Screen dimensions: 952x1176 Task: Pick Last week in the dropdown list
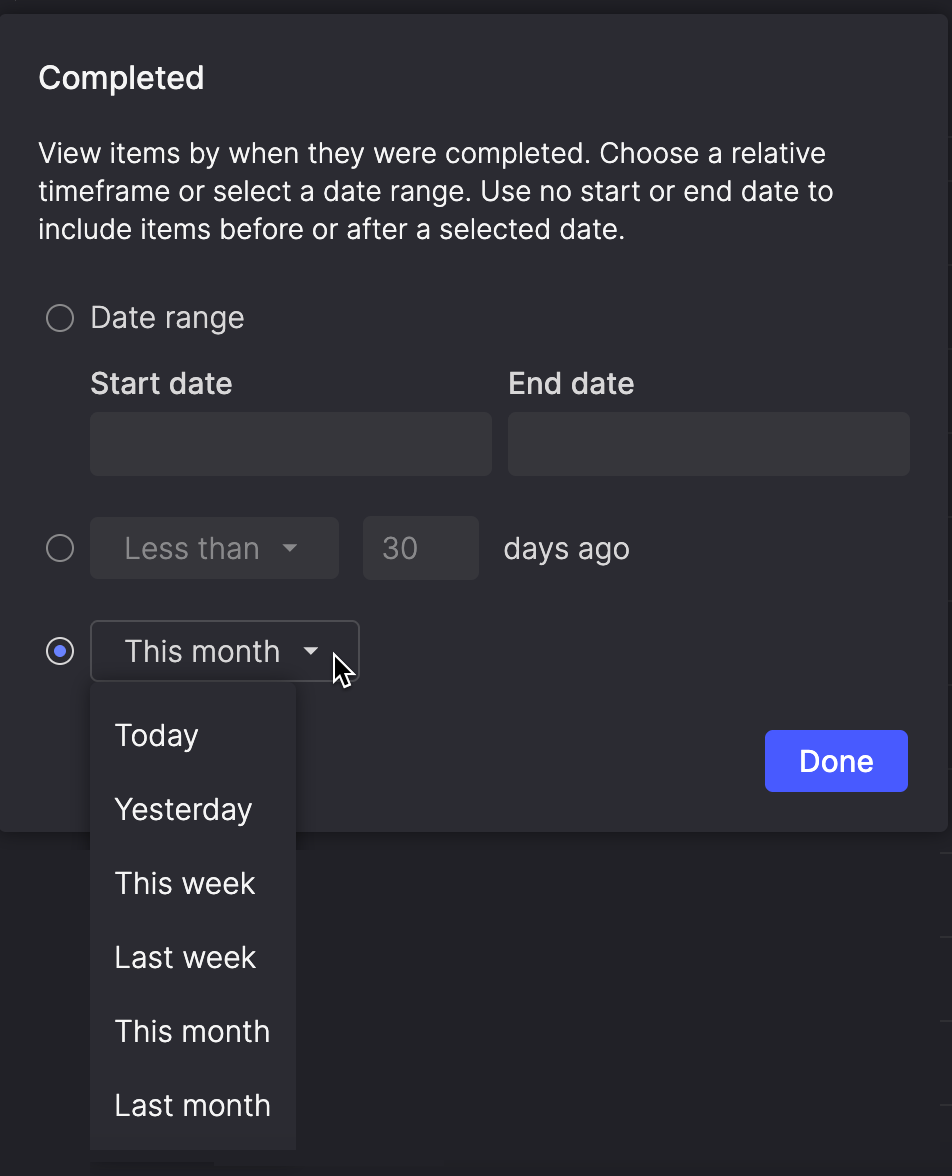(185, 958)
